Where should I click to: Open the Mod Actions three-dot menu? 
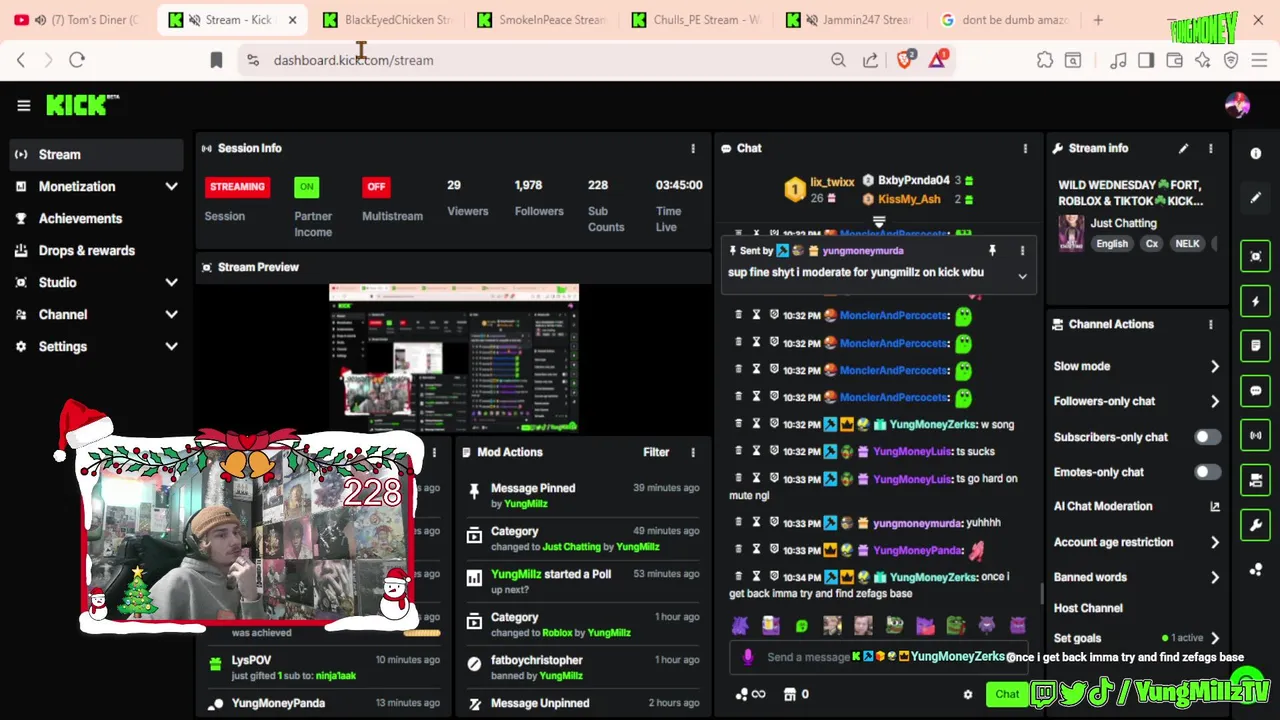693,452
